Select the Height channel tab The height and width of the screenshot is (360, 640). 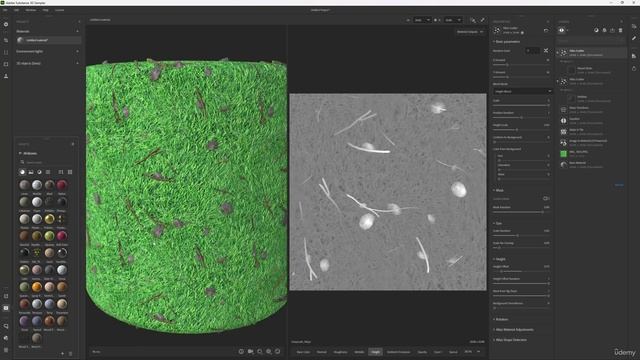point(376,351)
